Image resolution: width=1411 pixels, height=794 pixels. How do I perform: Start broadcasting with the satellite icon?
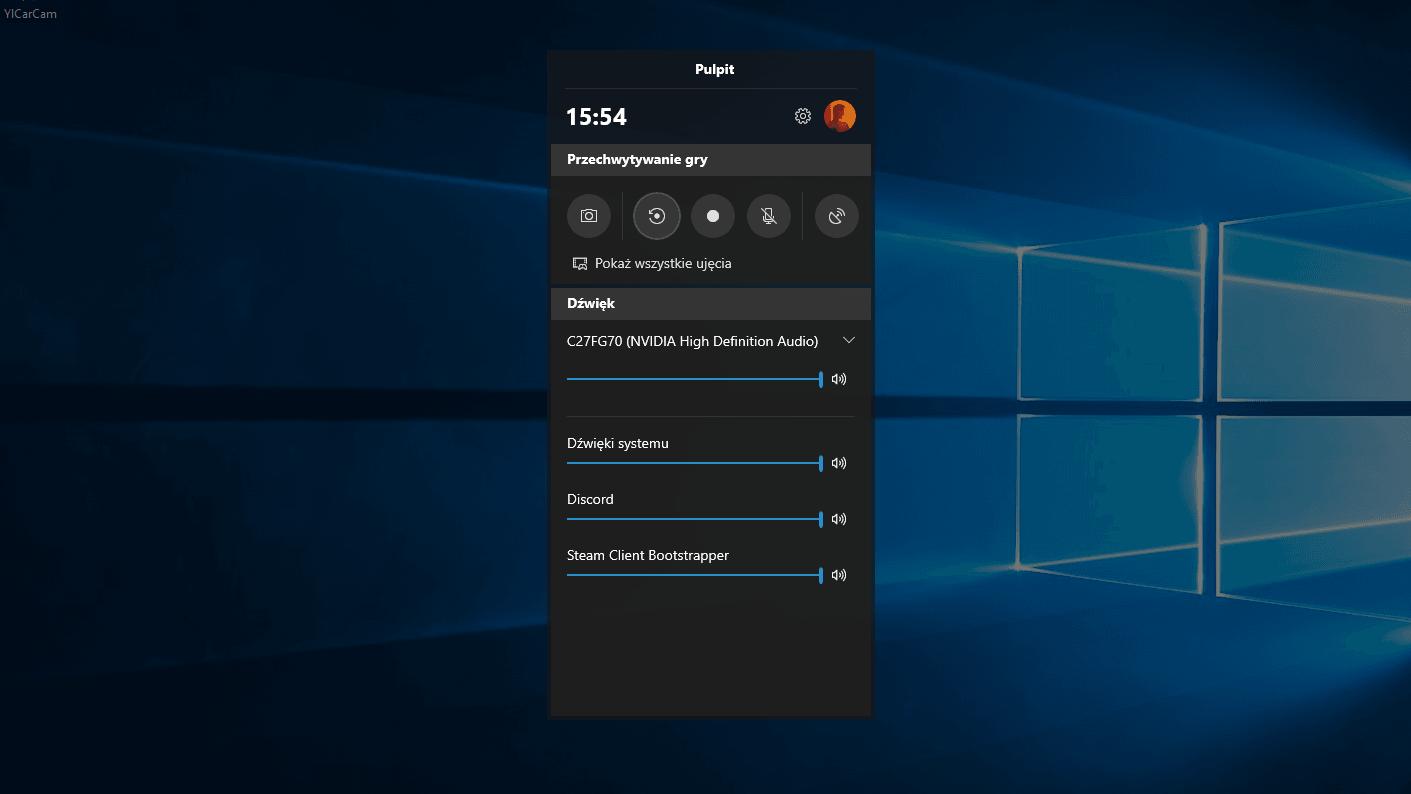coord(837,216)
